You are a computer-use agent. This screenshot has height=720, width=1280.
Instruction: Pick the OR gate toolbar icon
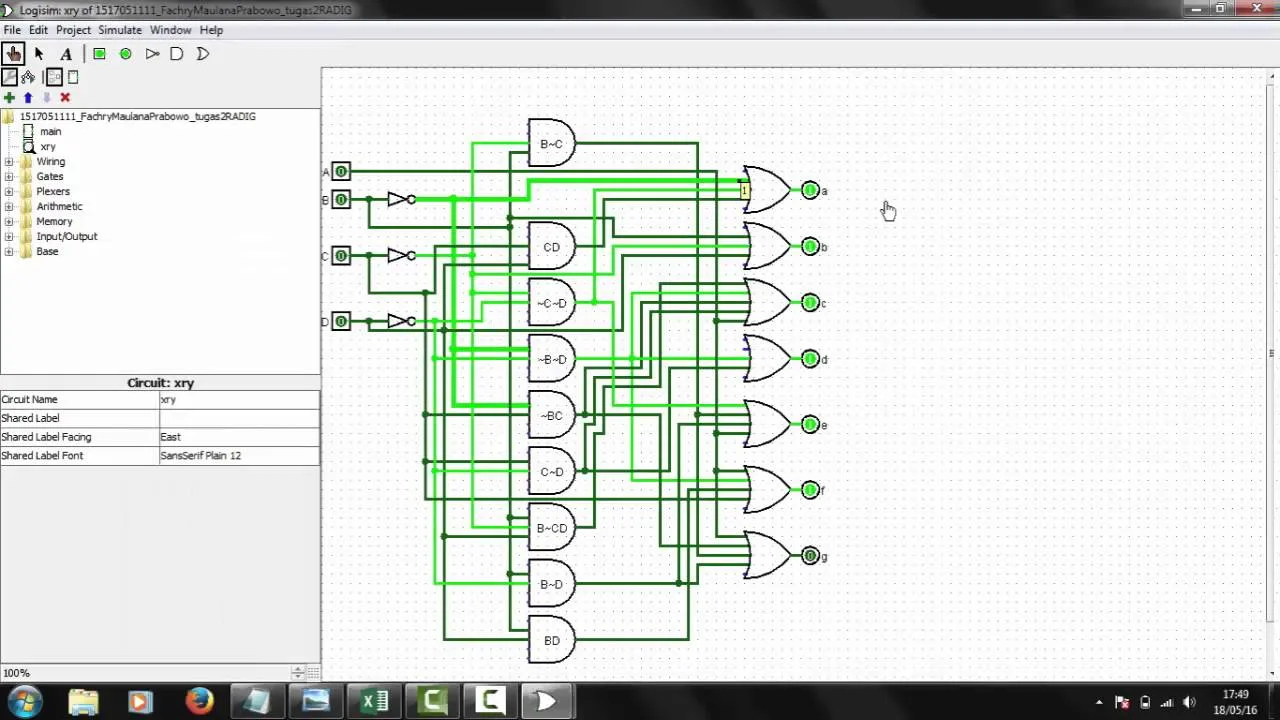(203, 54)
